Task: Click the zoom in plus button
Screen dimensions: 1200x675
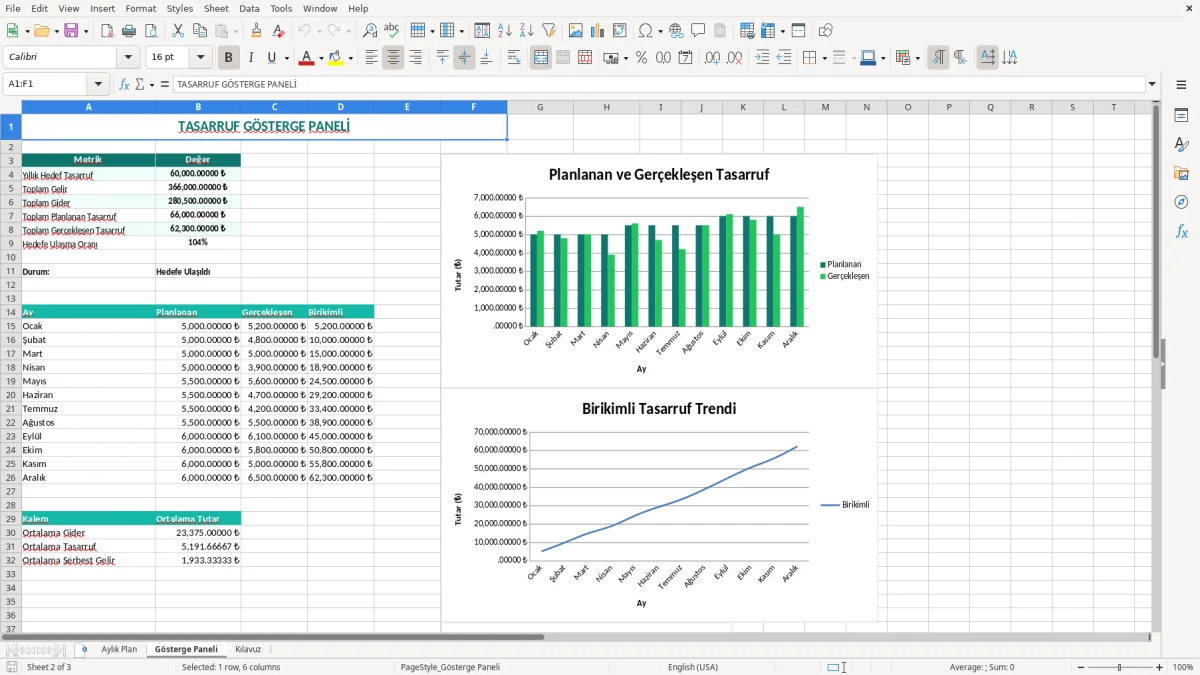Action: coord(1160,667)
